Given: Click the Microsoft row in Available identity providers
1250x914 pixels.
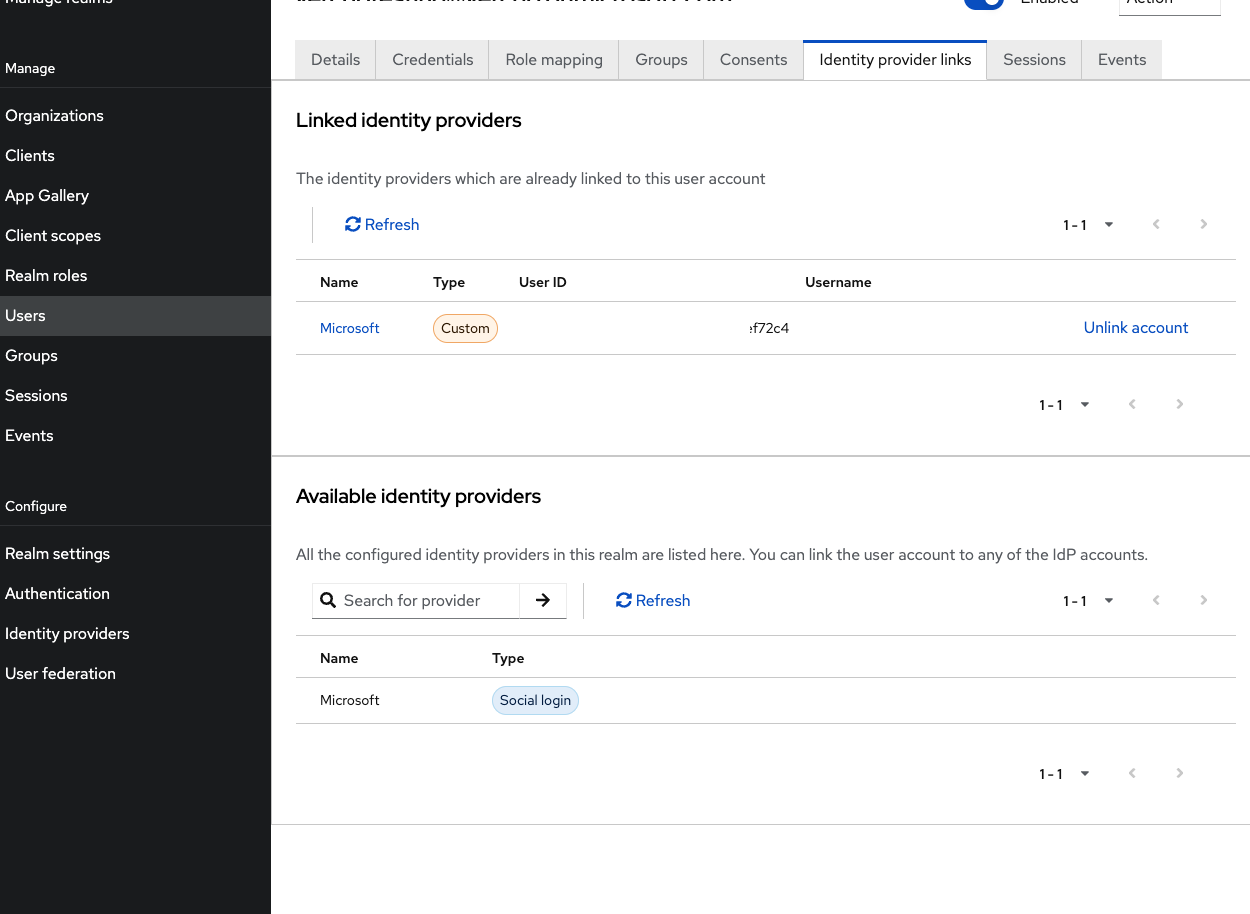Looking at the screenshot, I should pyautogui.click(x=766, y=701).
